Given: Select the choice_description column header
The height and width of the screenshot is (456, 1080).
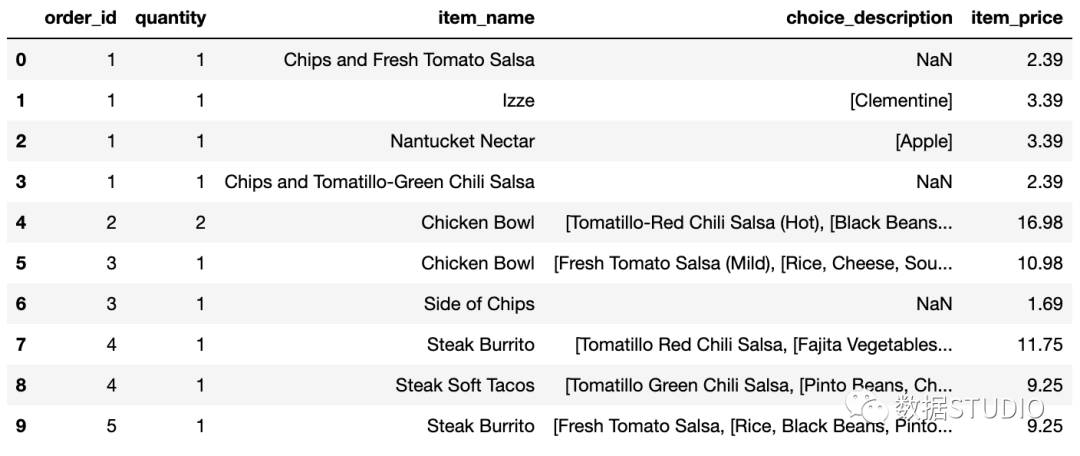Looking at the screenshot, I should [869, 19].
